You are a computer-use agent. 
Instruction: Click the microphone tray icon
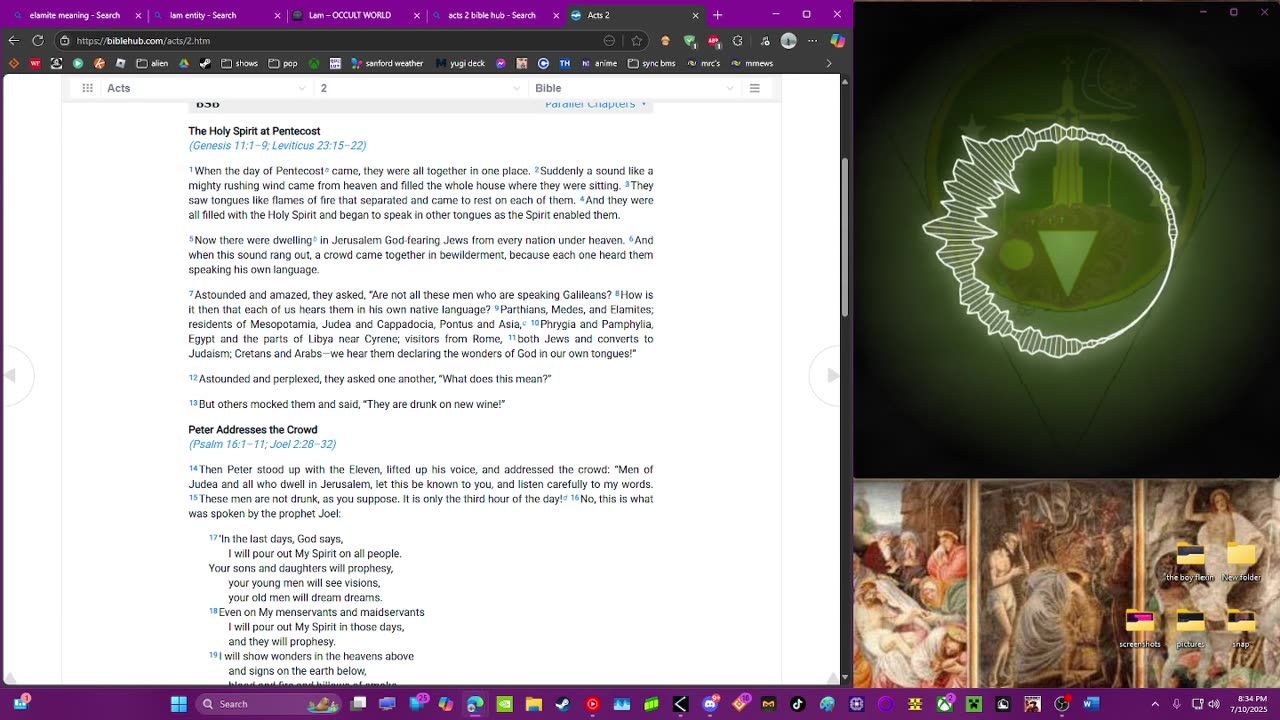(1177, 704)
